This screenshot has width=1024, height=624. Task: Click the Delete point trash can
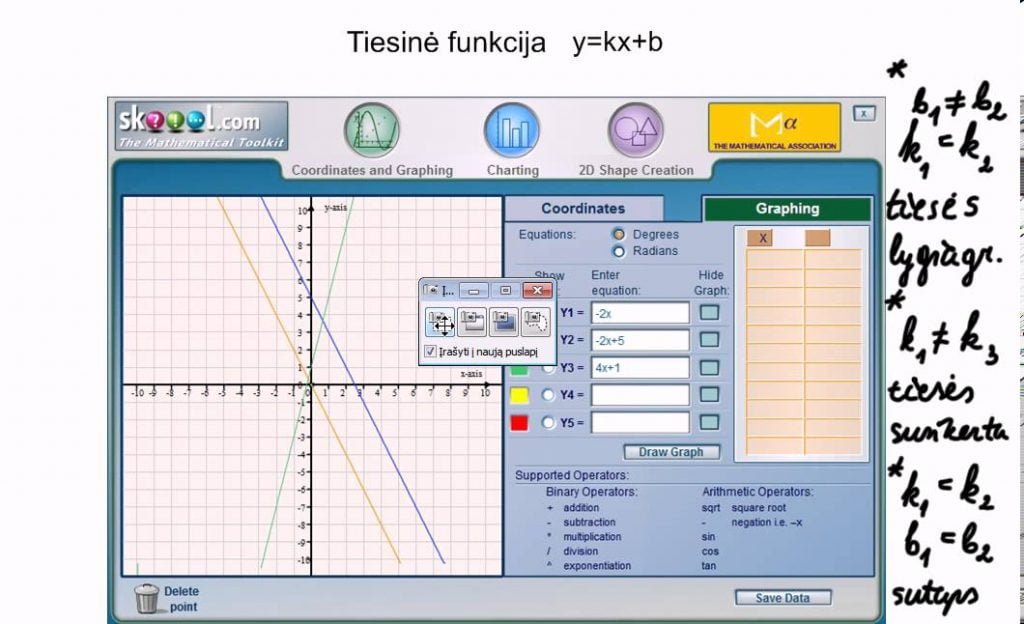146,599
